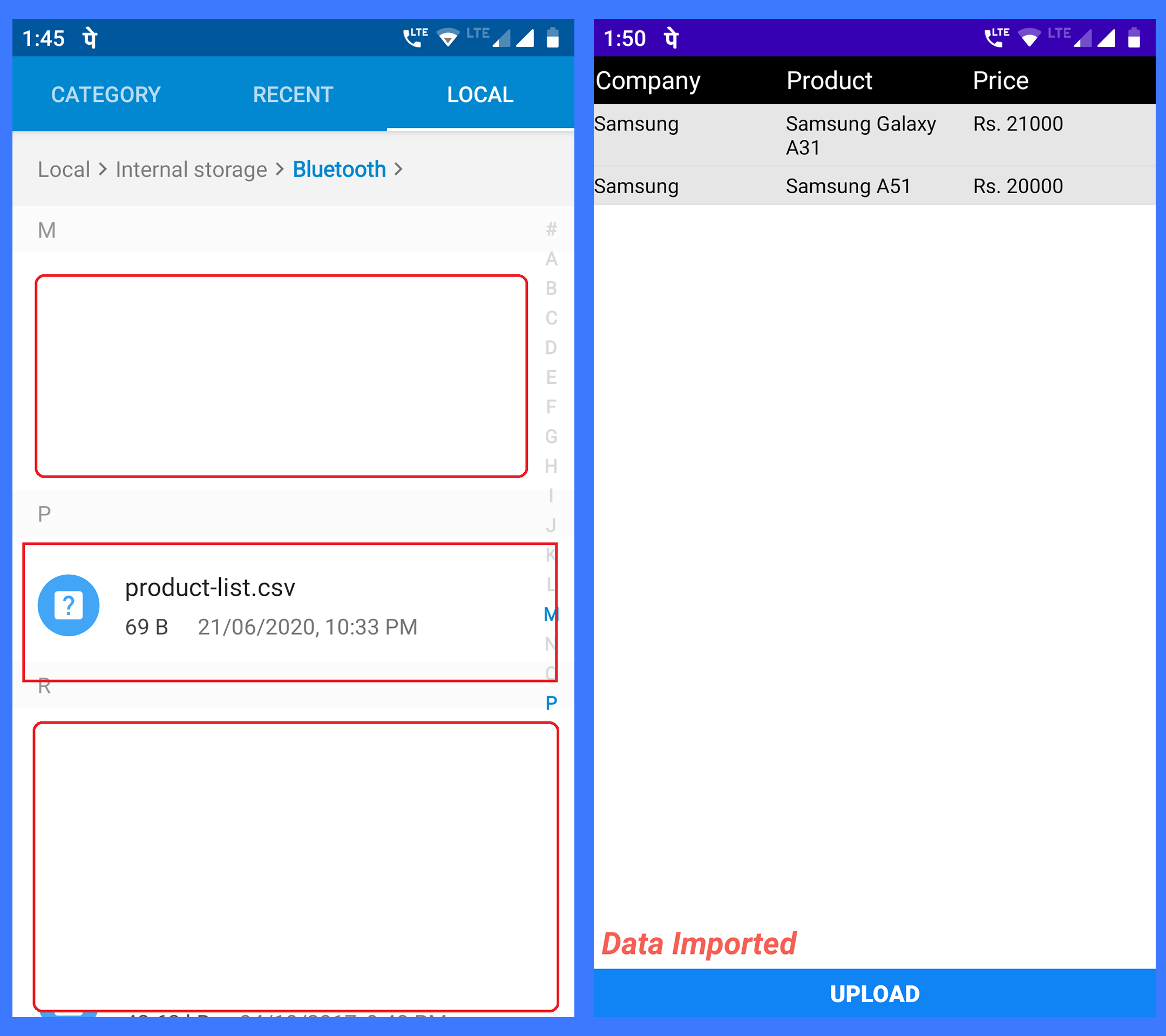Viewport: 1166px width, 1036px height.
Task: Click the file picker unknown type icon
Action: click(68, 605)
